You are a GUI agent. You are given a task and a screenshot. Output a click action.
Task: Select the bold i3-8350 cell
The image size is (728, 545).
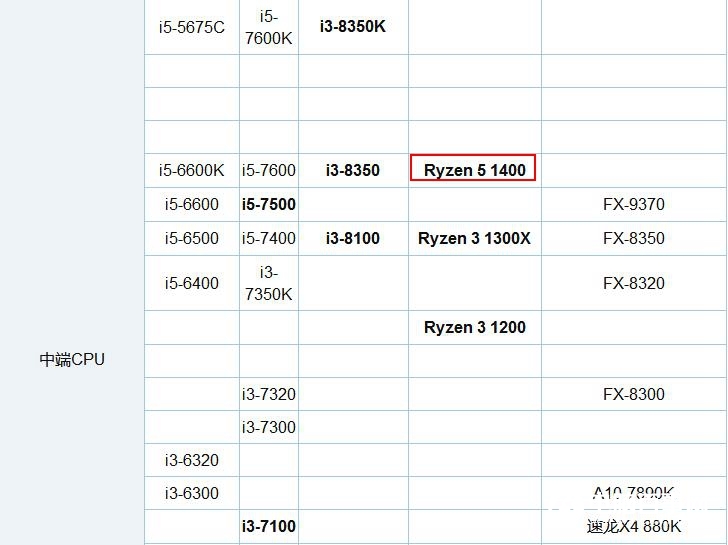coord(353,170)
